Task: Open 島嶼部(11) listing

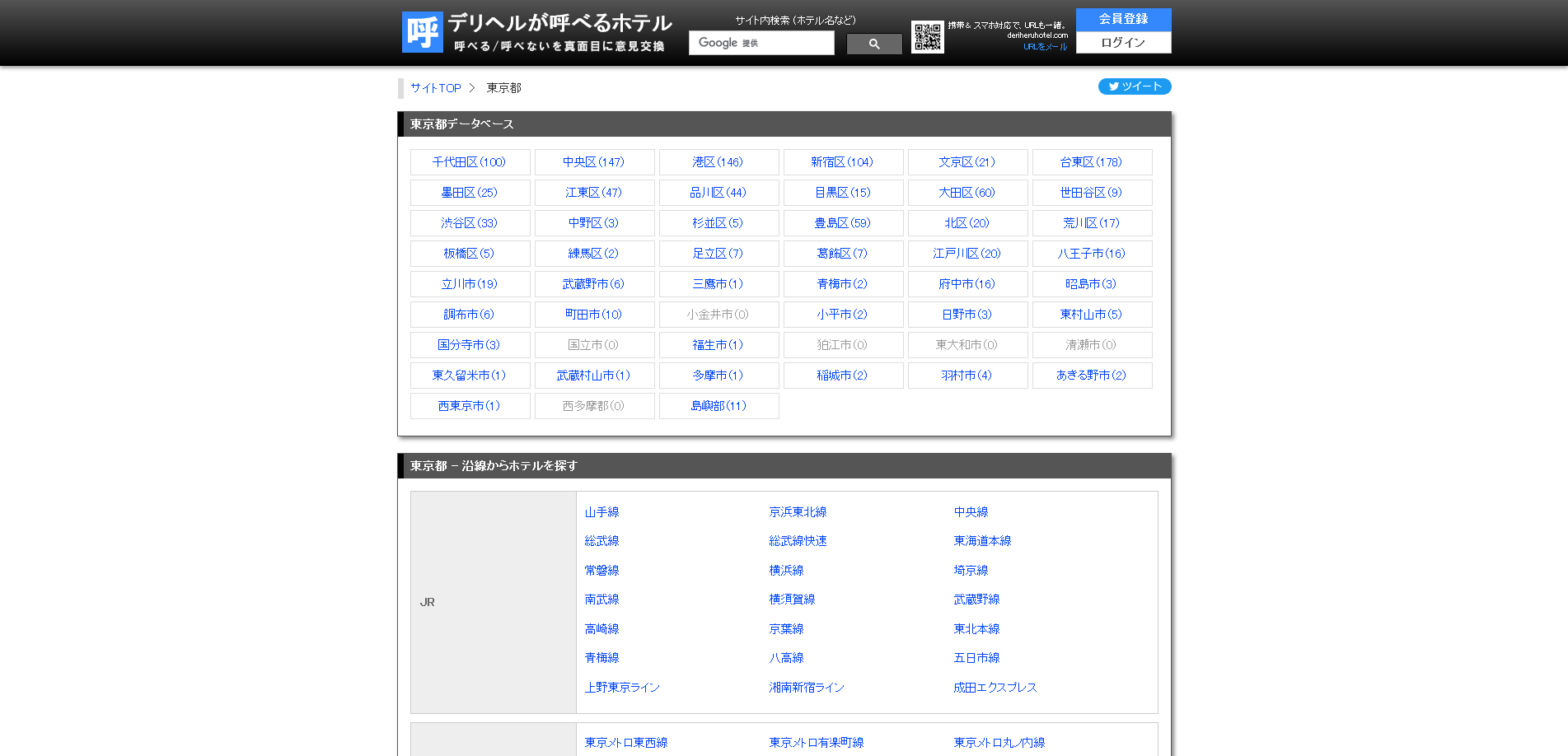Action: [718, 406]
